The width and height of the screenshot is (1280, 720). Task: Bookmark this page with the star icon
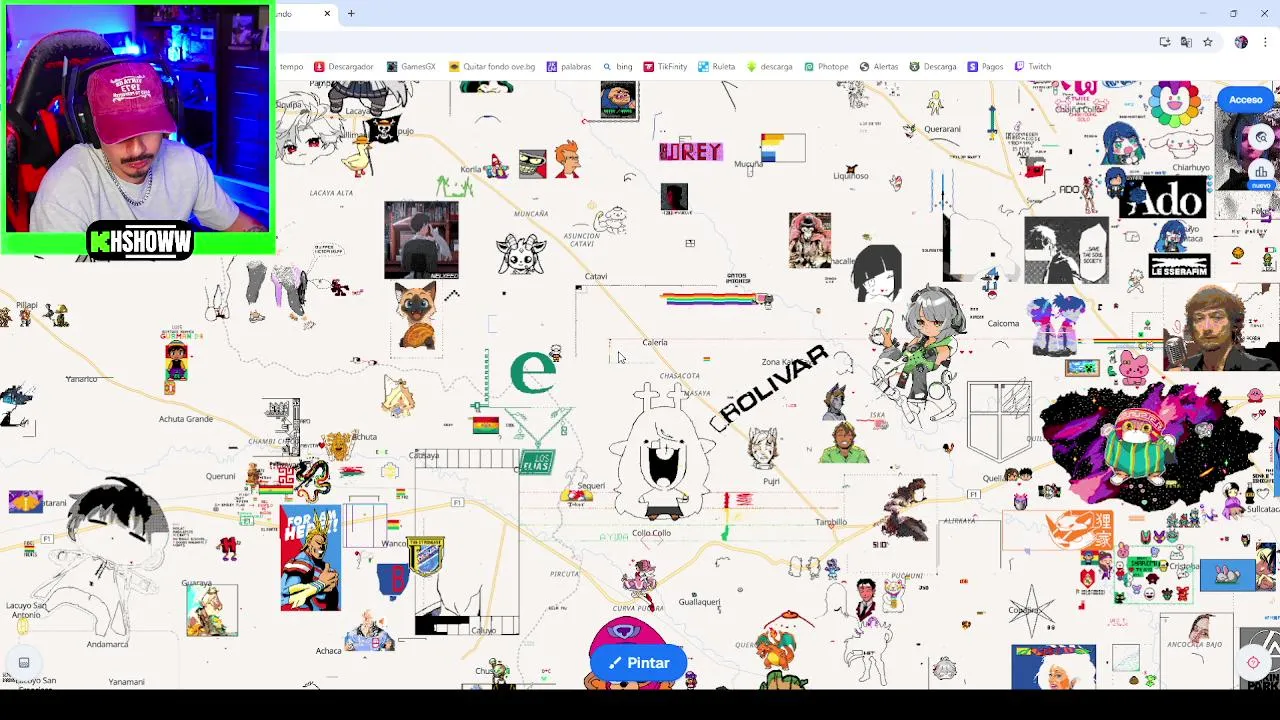point(1208,42)
